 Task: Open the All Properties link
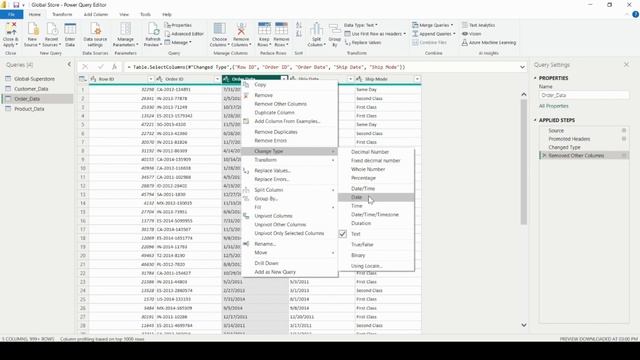pos(553,106)
